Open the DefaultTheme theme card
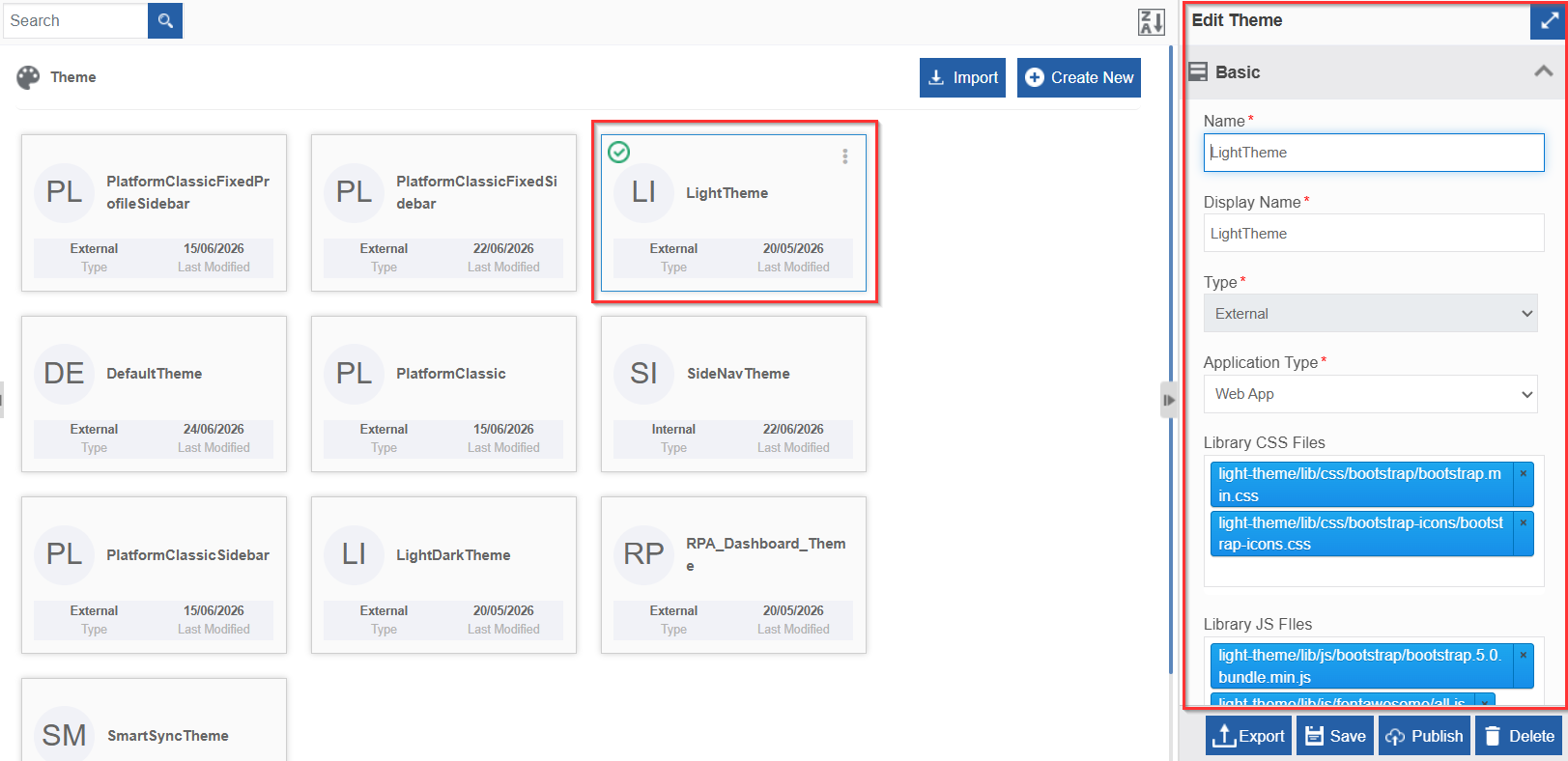Viewport: 1568px width, 761px height. coord(154,394)
